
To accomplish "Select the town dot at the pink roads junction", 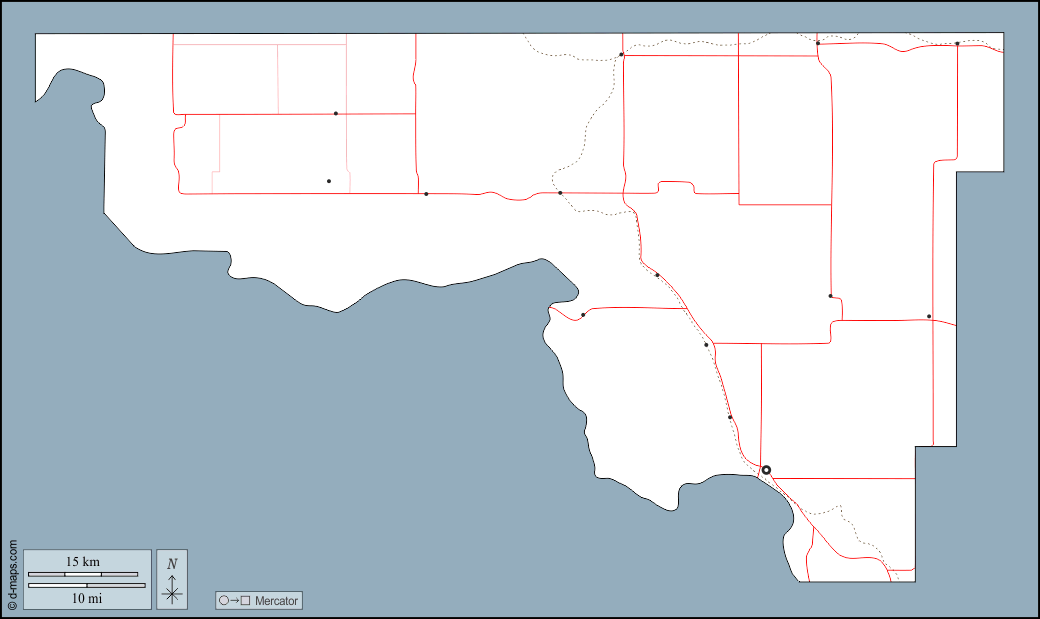I will (336, 114).
